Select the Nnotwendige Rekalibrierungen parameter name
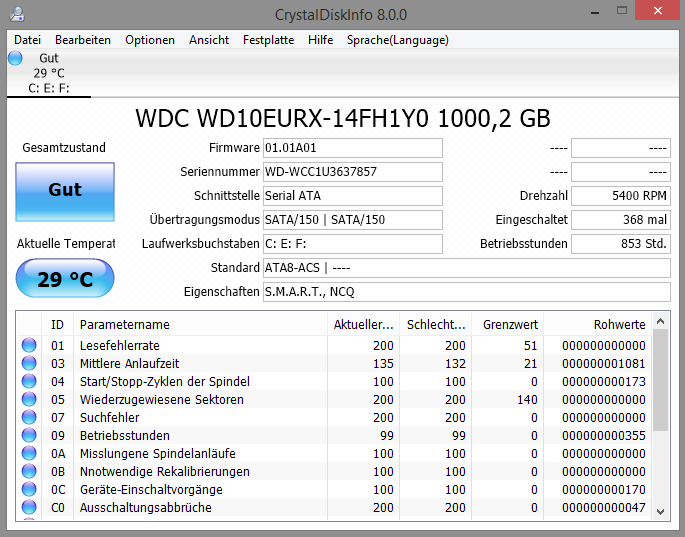This screenshot has height=537, width=685. click(x=165, y=471)
